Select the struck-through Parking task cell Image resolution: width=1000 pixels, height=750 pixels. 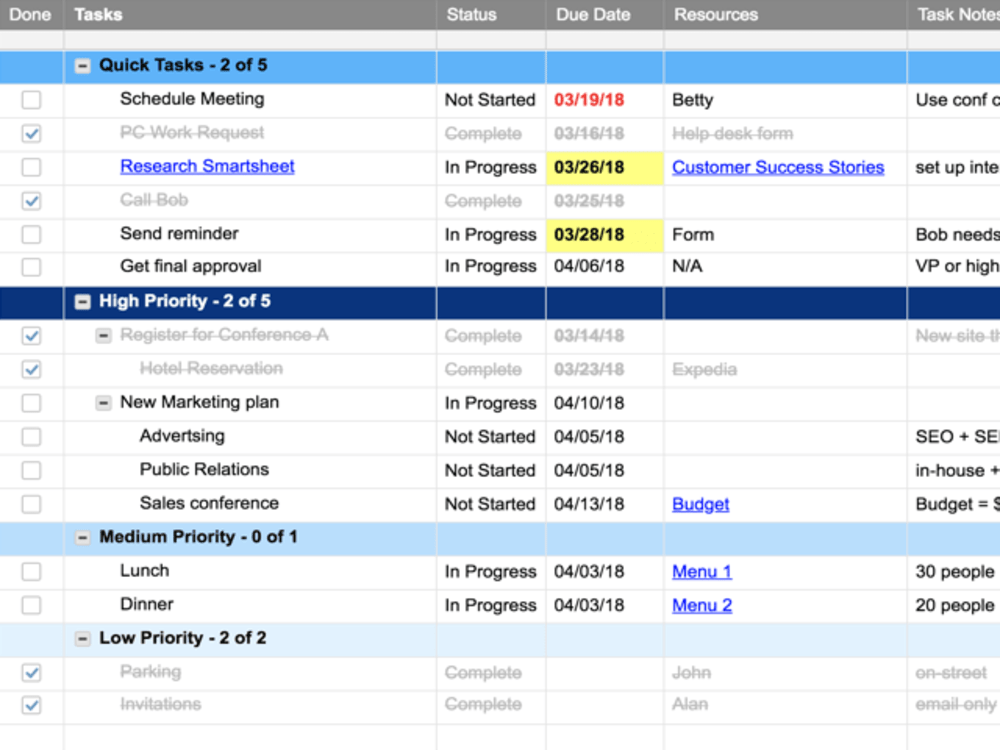(250, 673)
